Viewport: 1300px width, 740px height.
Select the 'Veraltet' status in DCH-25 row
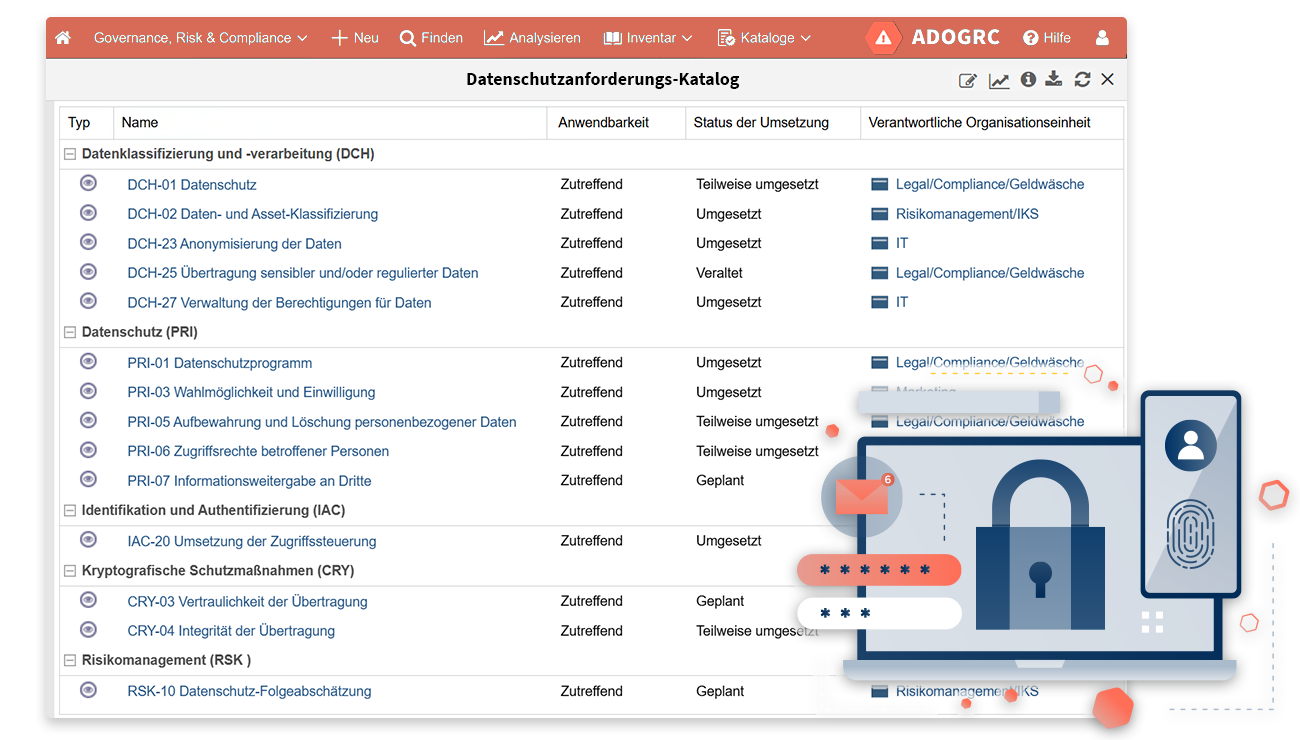(x=720, y=272)
